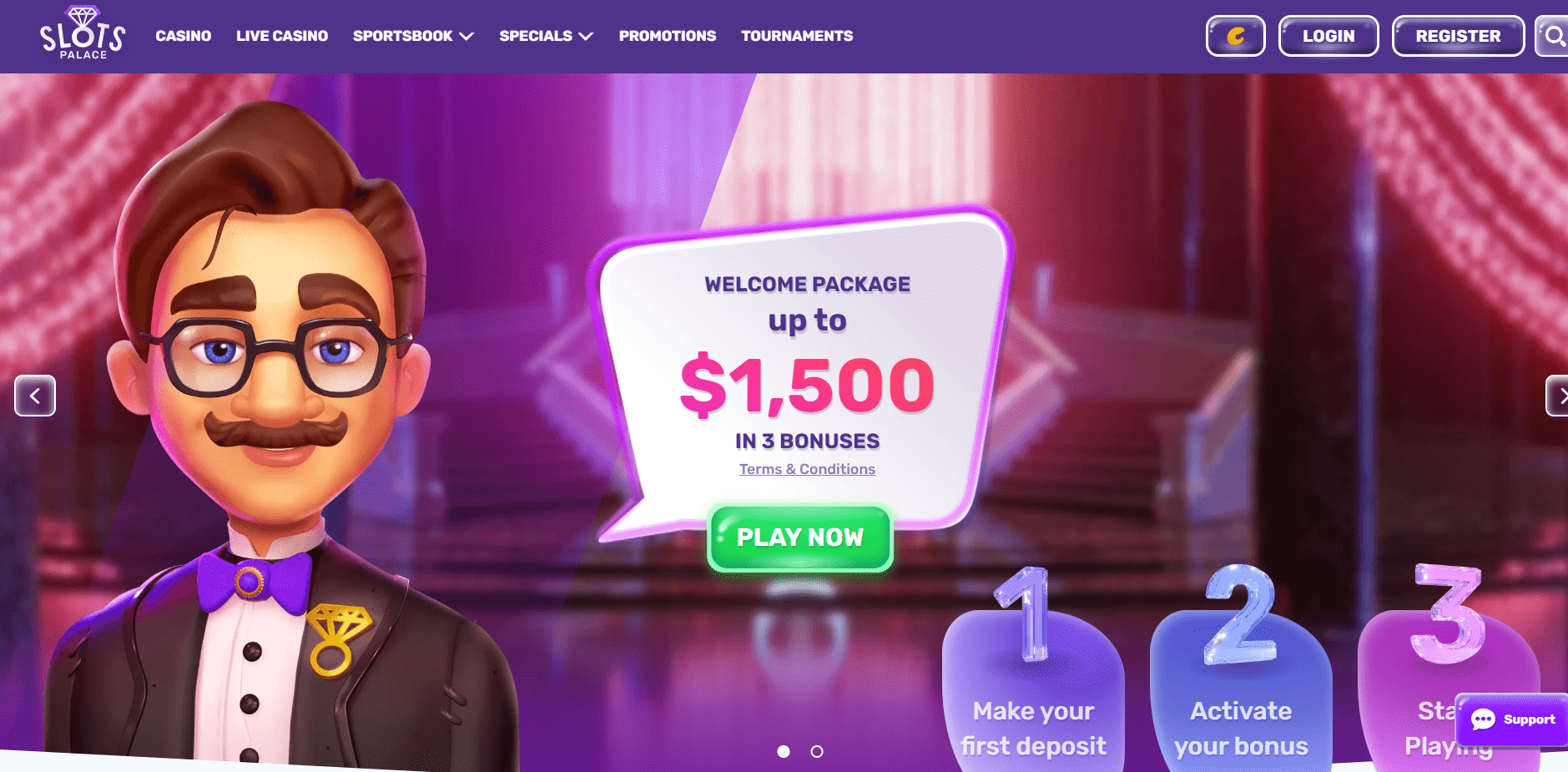Go to next banner slide arrow
The width and height of the screenshot is (1568, 772).
1557,396
